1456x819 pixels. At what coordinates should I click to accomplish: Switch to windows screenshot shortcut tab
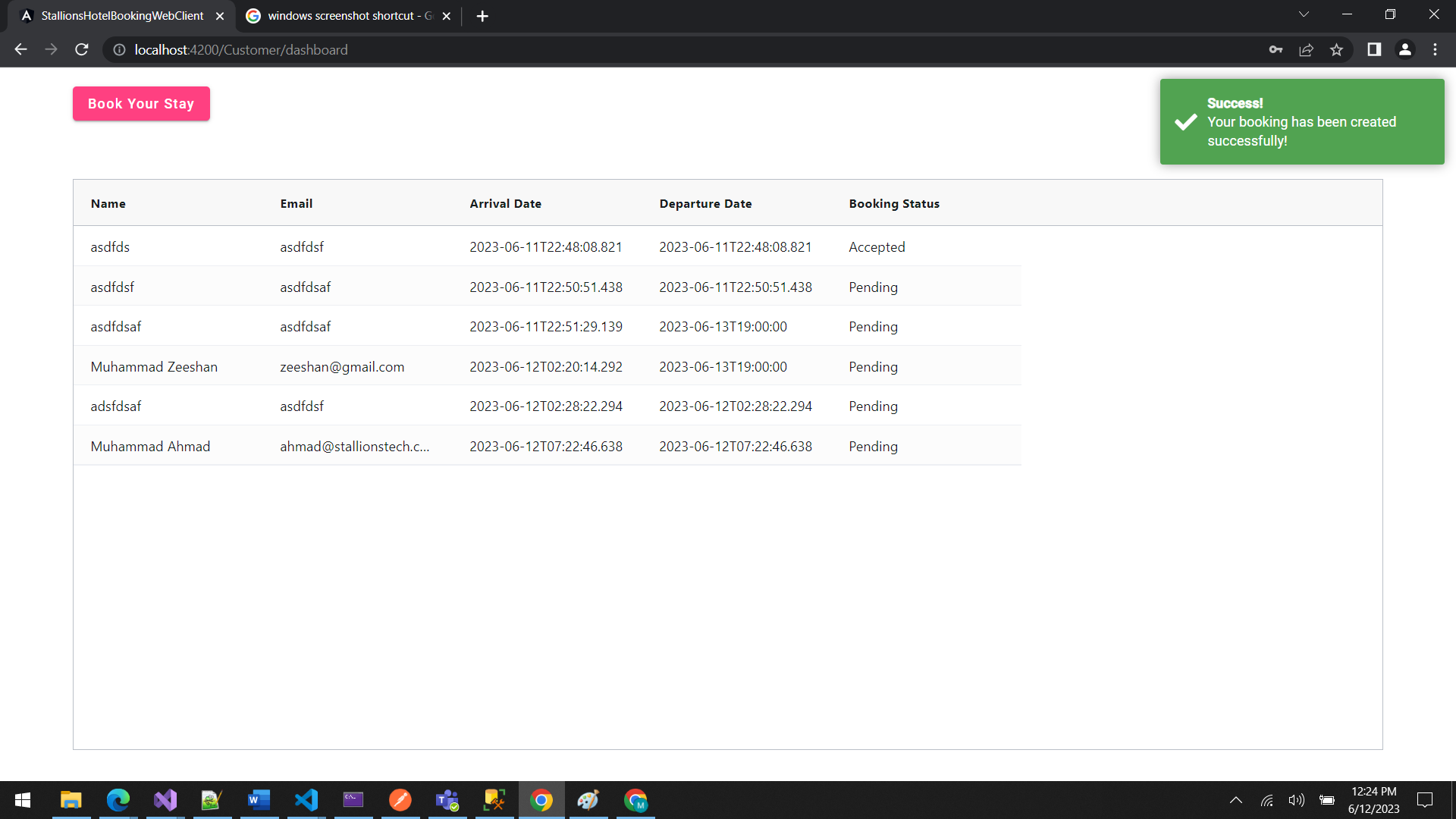[x=349, y=16]
